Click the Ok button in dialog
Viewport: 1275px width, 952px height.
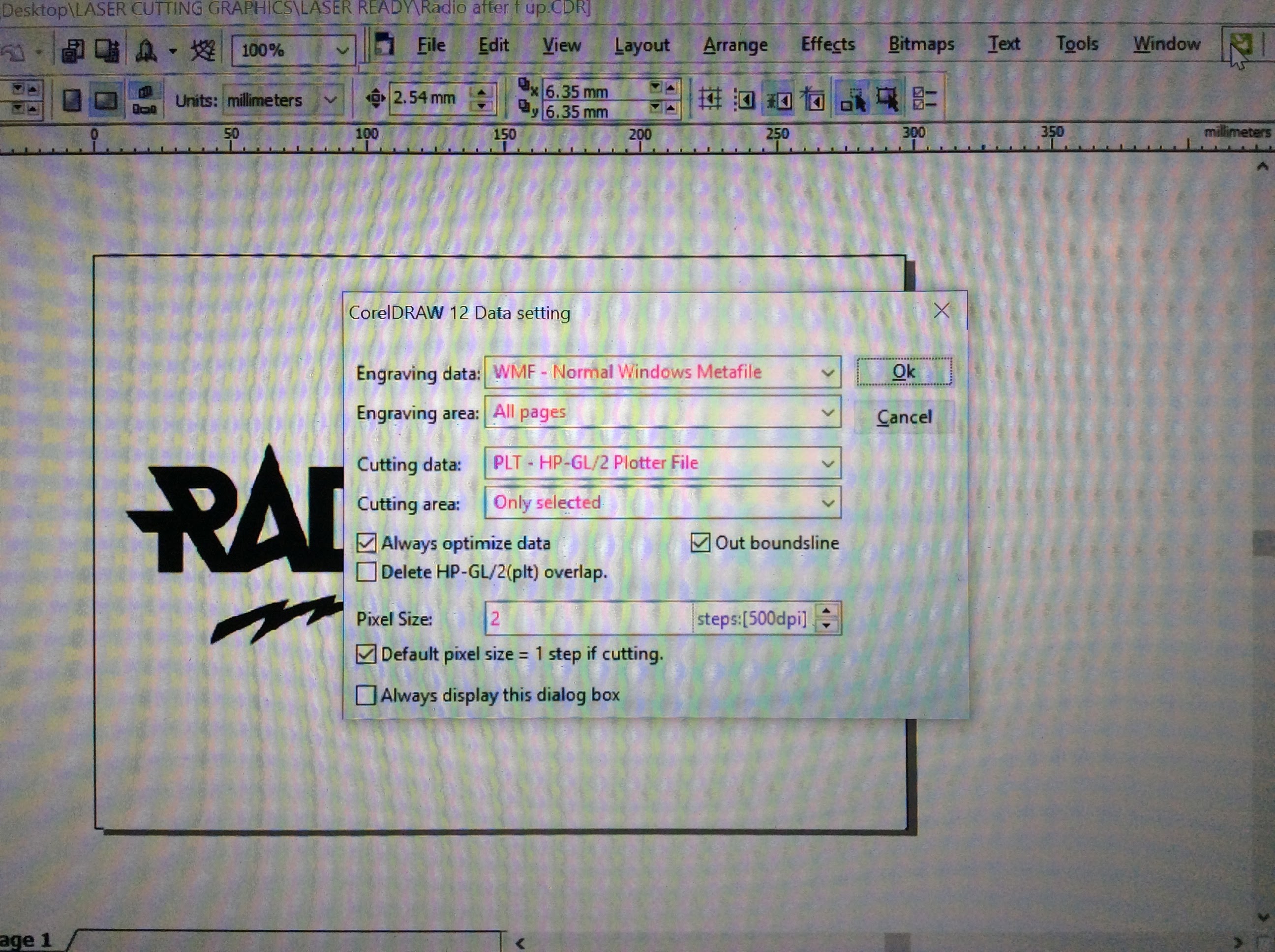click(x=904, y=372)
